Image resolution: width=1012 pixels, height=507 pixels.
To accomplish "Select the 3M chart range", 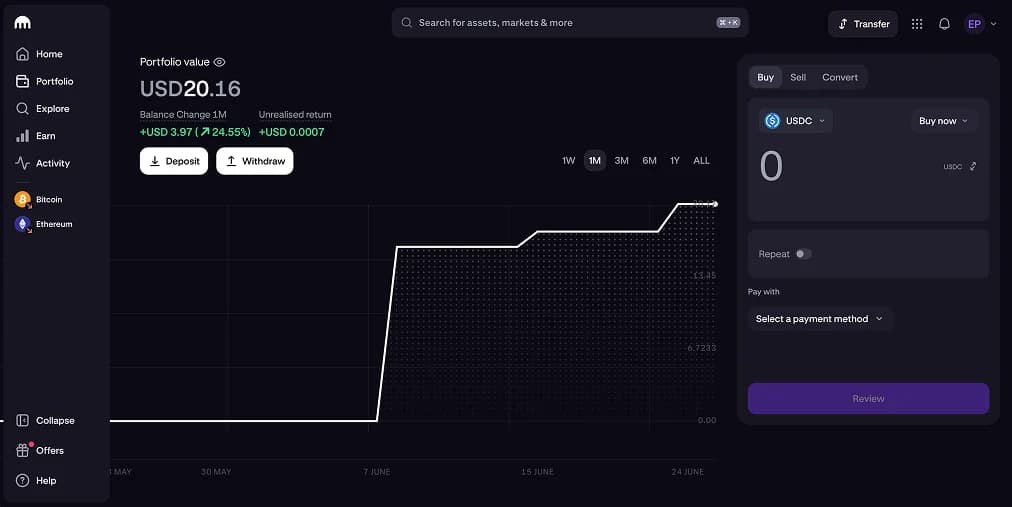I will pyautogui.click(x=622, y=161).
